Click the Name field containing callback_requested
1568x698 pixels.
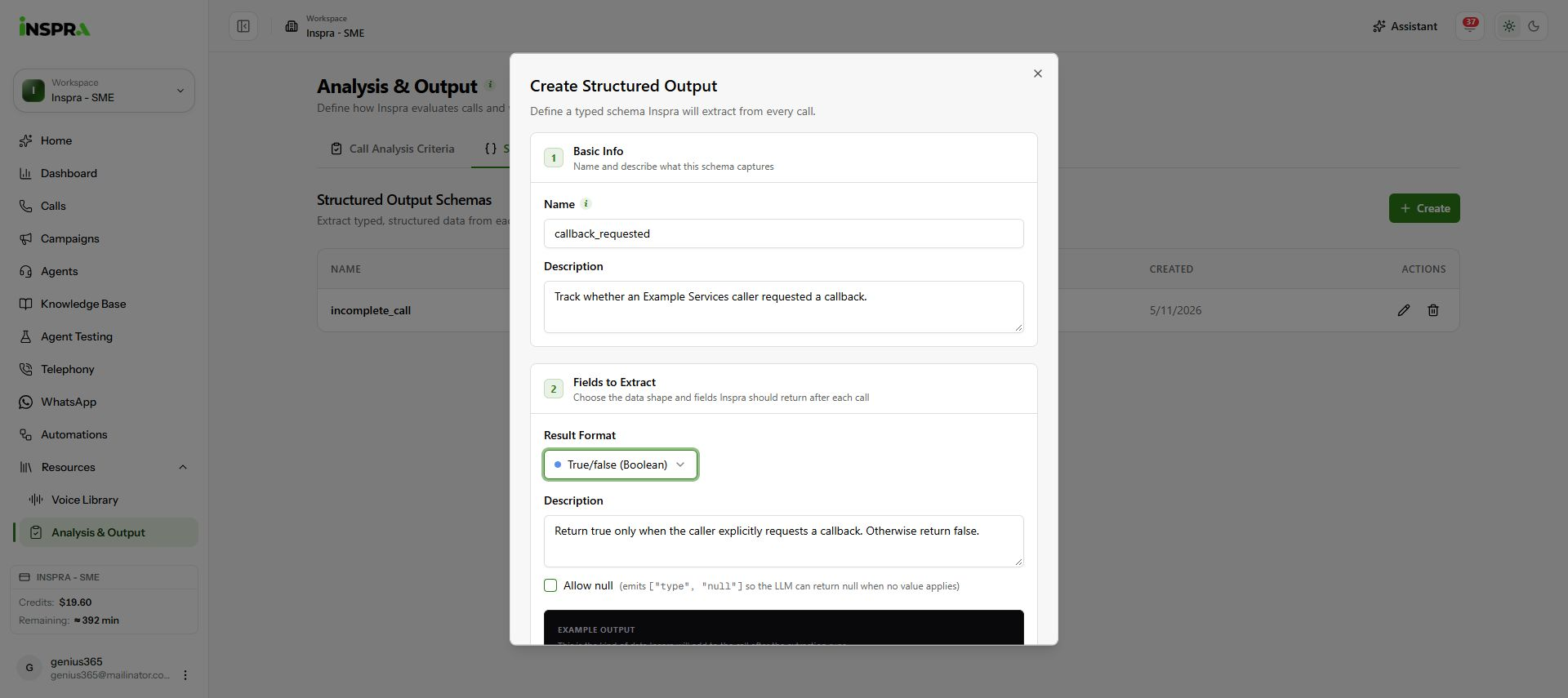pyautogui.click(x=783, y=233)
